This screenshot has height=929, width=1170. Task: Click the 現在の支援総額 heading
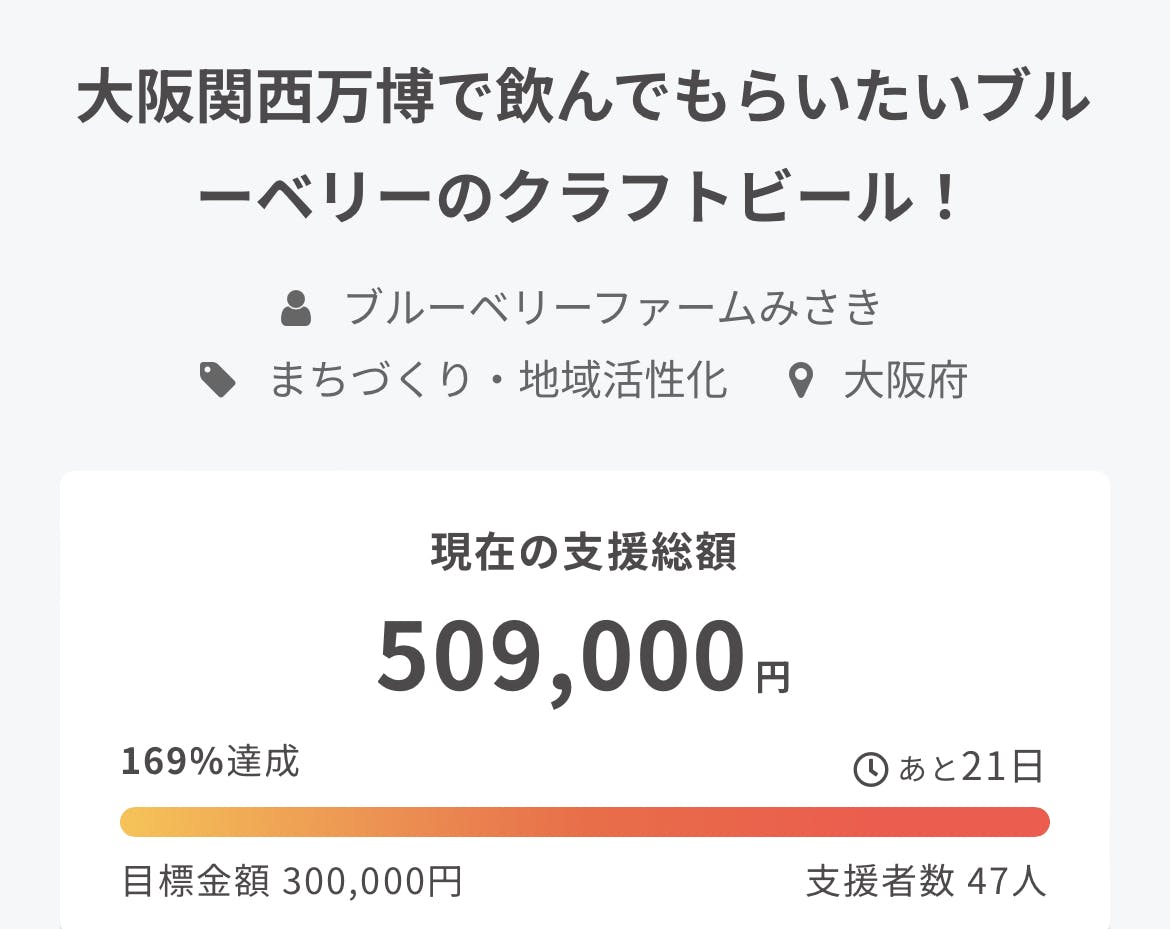tap(584, 552)
